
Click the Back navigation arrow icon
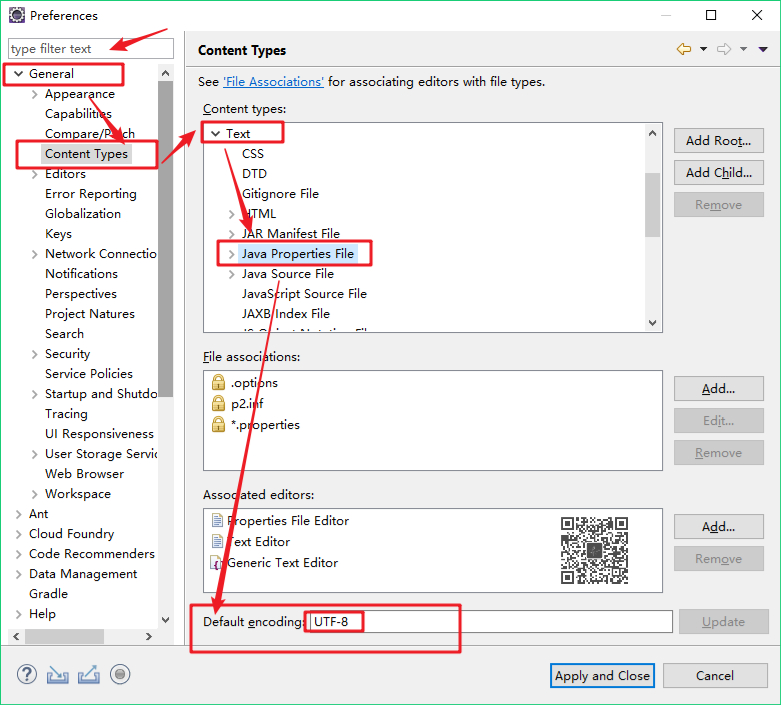pyautogui.click(x=684, y=49)
